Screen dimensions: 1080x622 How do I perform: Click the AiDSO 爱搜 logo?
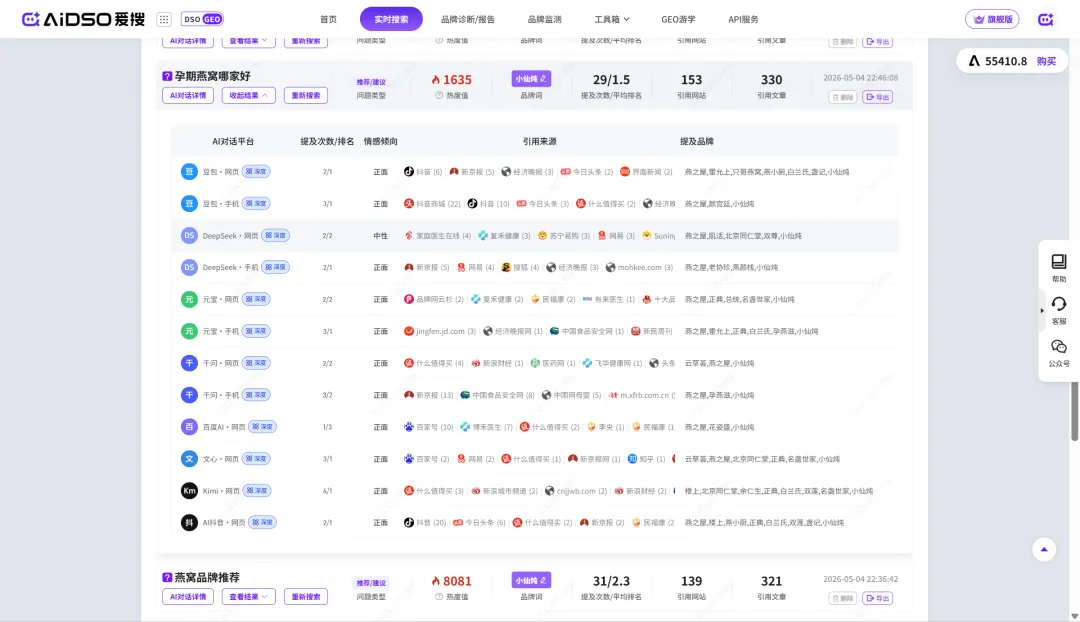83,19
